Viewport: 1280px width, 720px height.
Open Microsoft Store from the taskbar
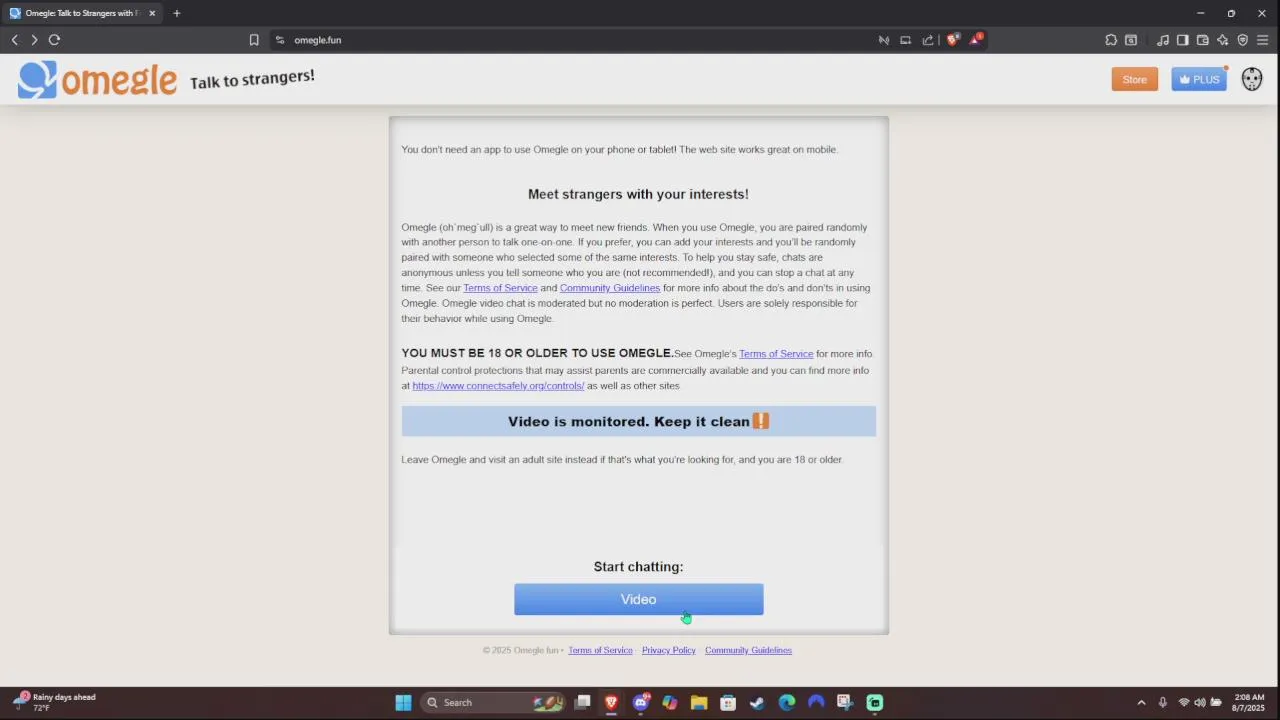[x=728, y=702]
